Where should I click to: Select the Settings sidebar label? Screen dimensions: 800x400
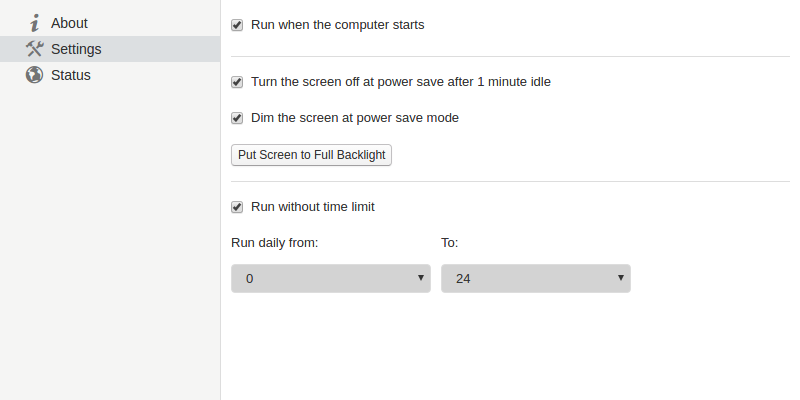tap(76, 49)
